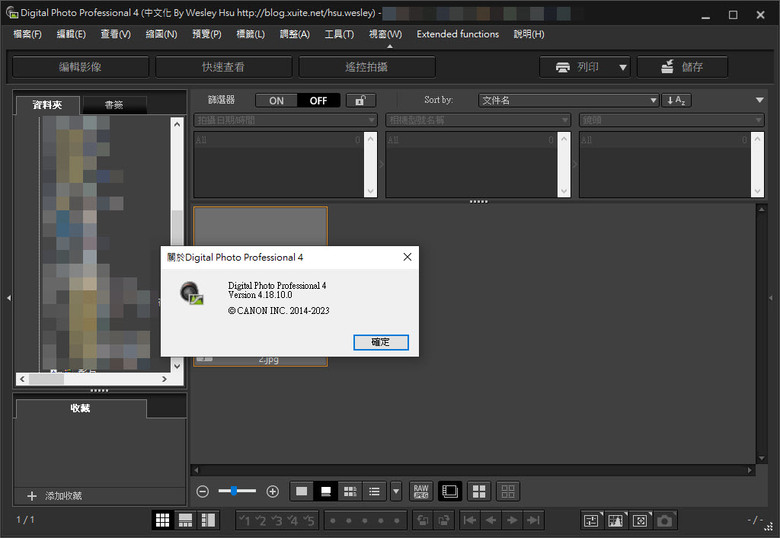
Task: Jump to last image
Action: pos(534,521)
